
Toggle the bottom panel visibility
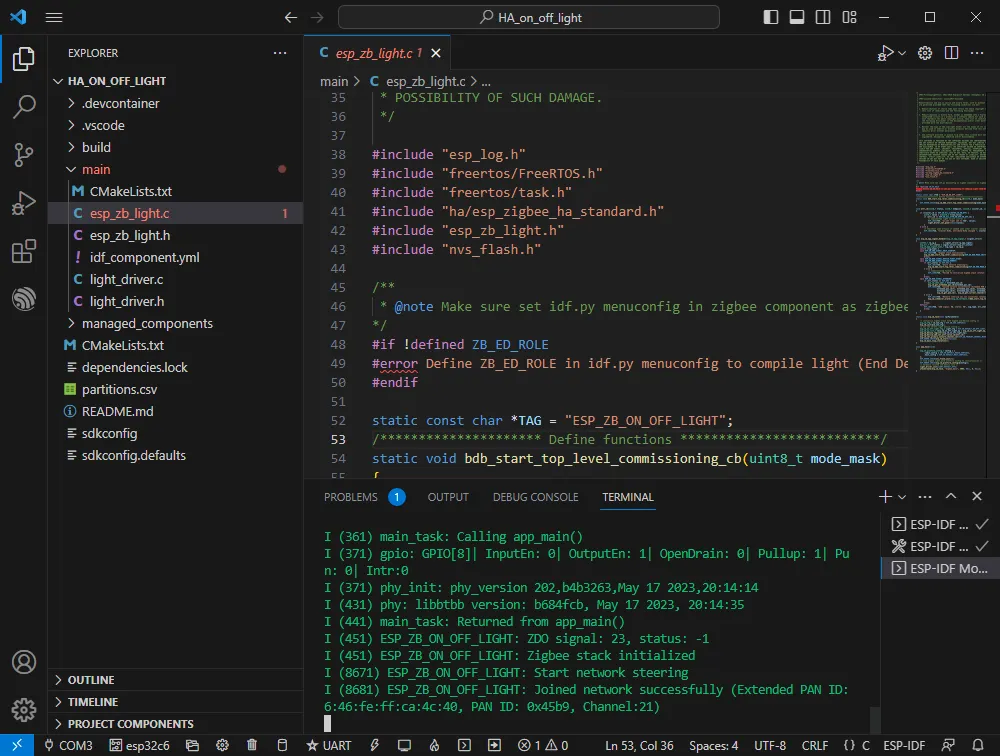(797, 17)
